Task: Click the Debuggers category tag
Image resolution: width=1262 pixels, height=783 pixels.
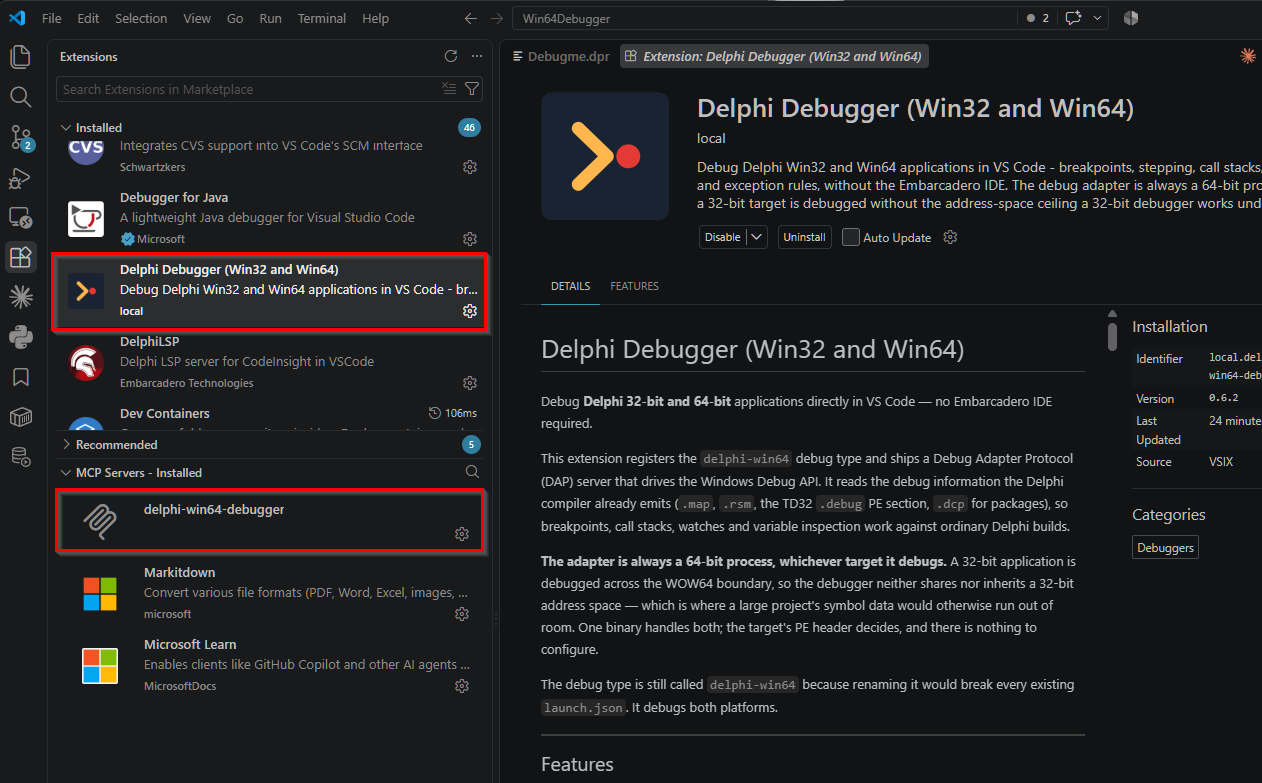Action: coord(1165,547)
